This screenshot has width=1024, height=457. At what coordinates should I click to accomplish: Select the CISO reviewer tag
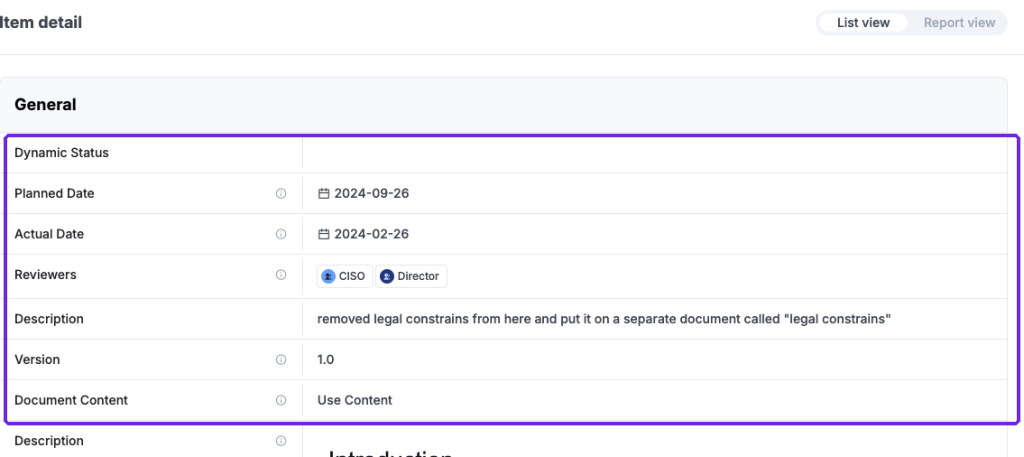click(x=345, y=276)
